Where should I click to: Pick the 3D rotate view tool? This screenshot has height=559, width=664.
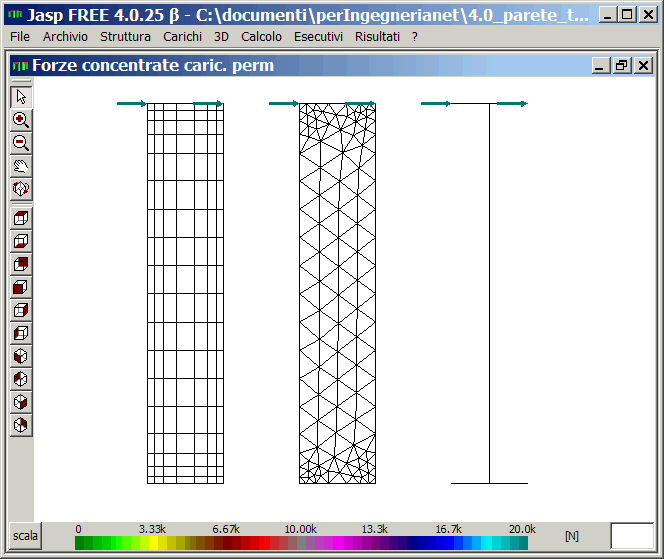pos(21,188)
